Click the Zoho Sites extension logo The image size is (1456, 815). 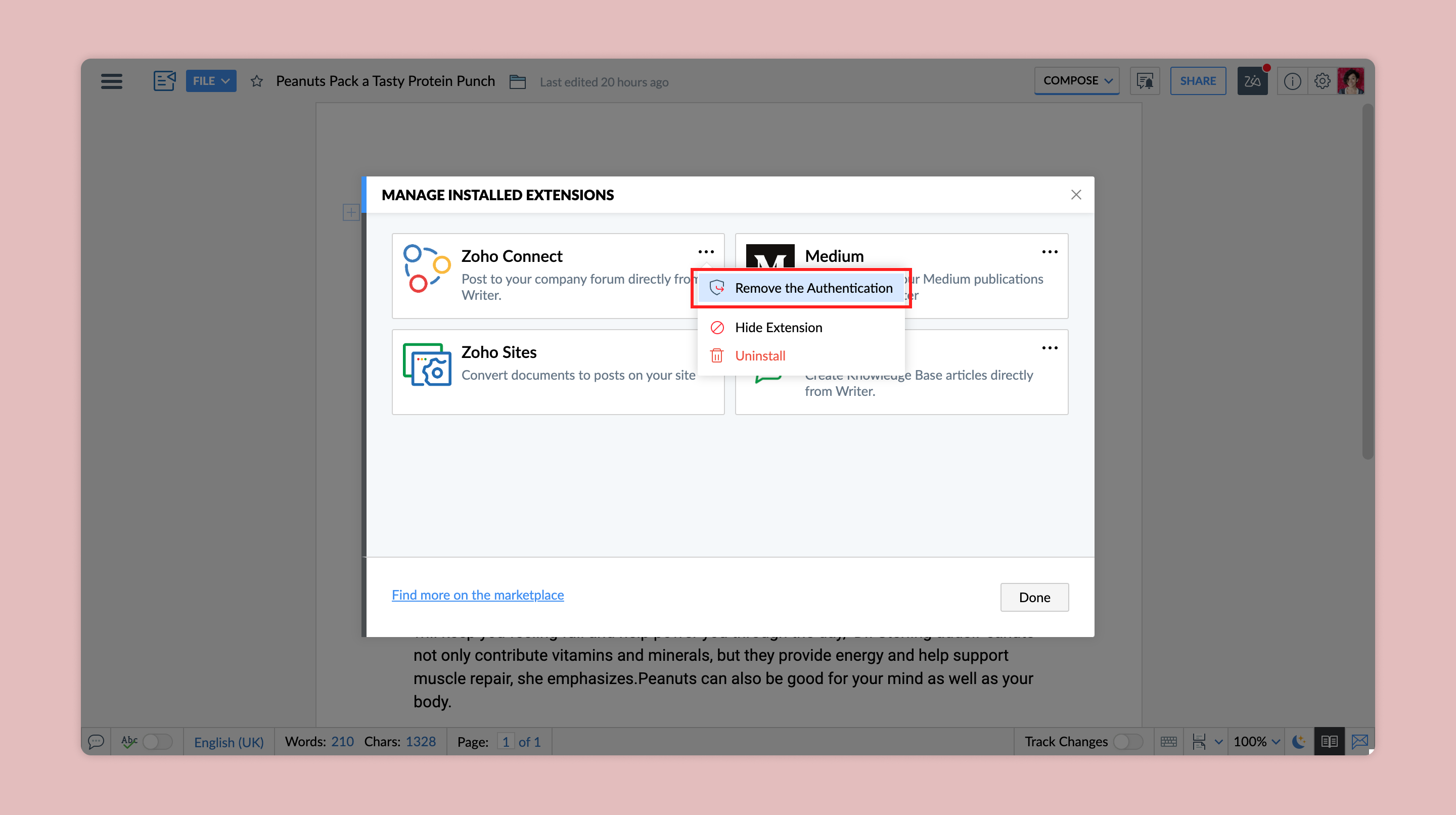(427, 365)
